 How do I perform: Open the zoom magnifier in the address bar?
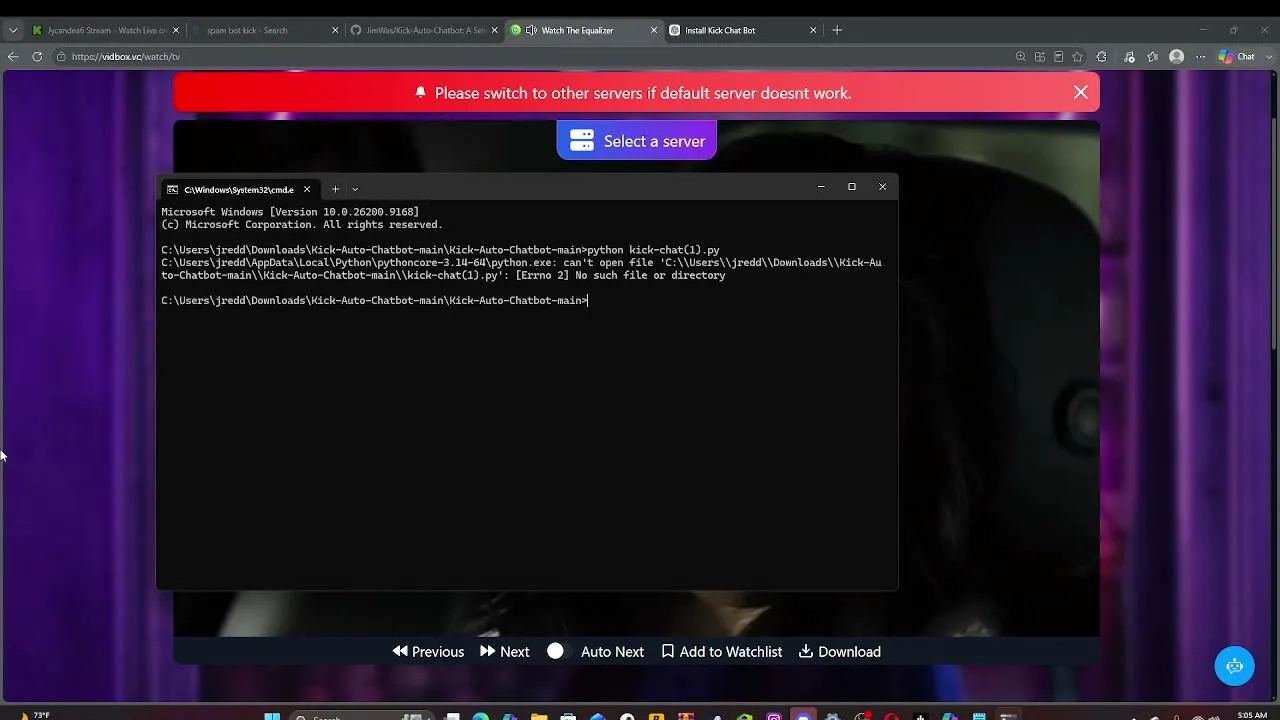pyautogui.click(x=1020, y=57)
